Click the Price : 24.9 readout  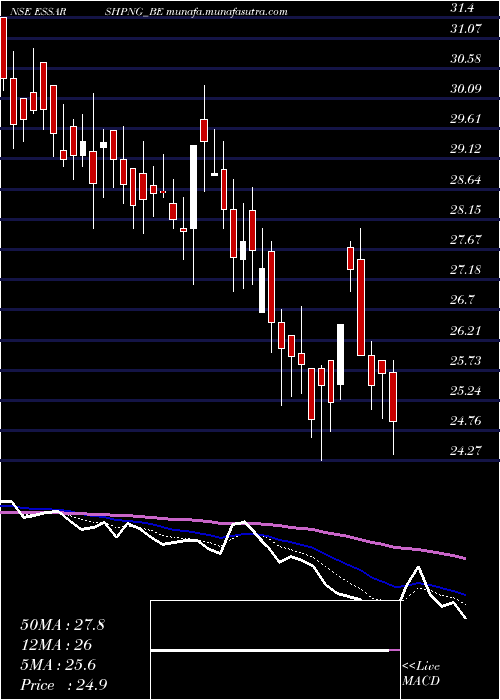coord(64,685)
